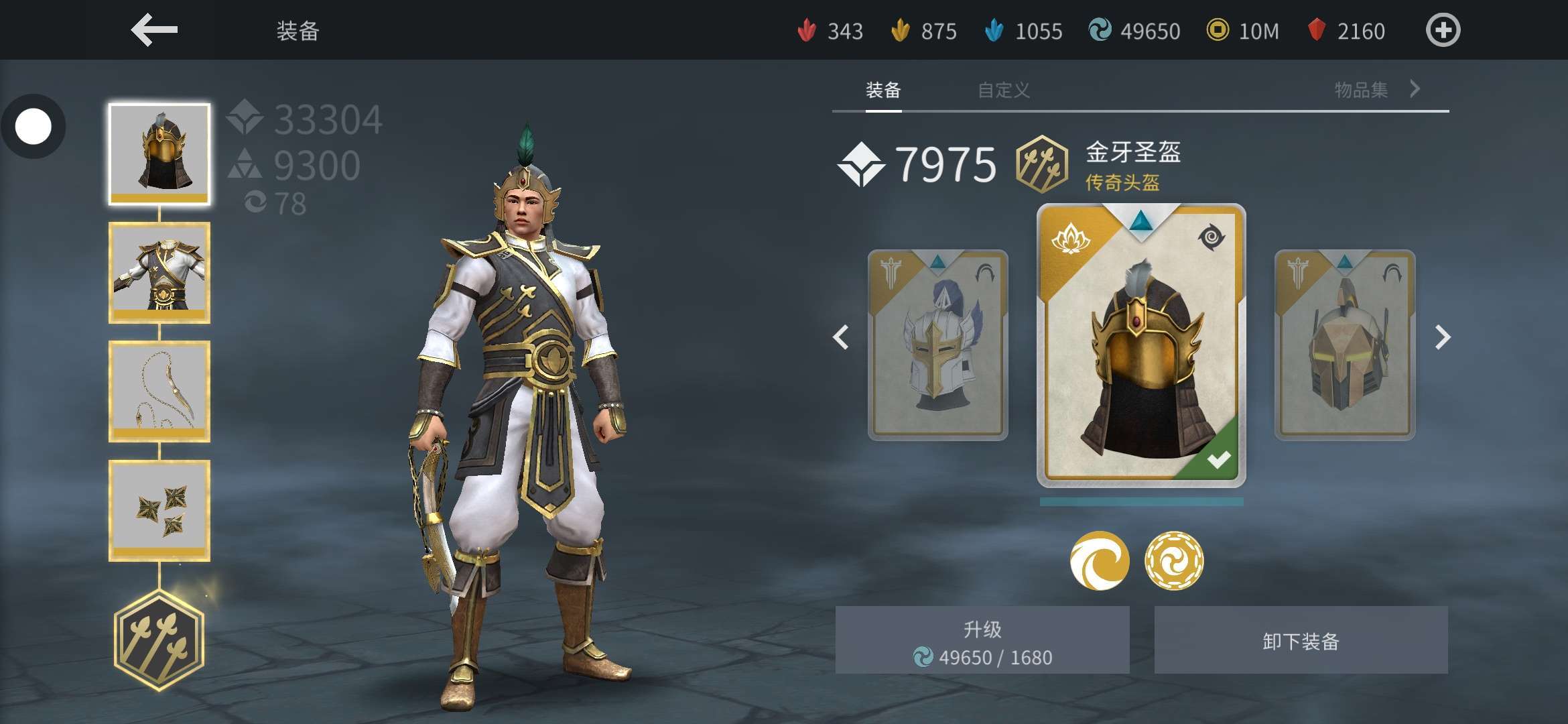Open the hexagonal weapon set emblem
This screenshot has width=1568, height=724.
[159, 640]
